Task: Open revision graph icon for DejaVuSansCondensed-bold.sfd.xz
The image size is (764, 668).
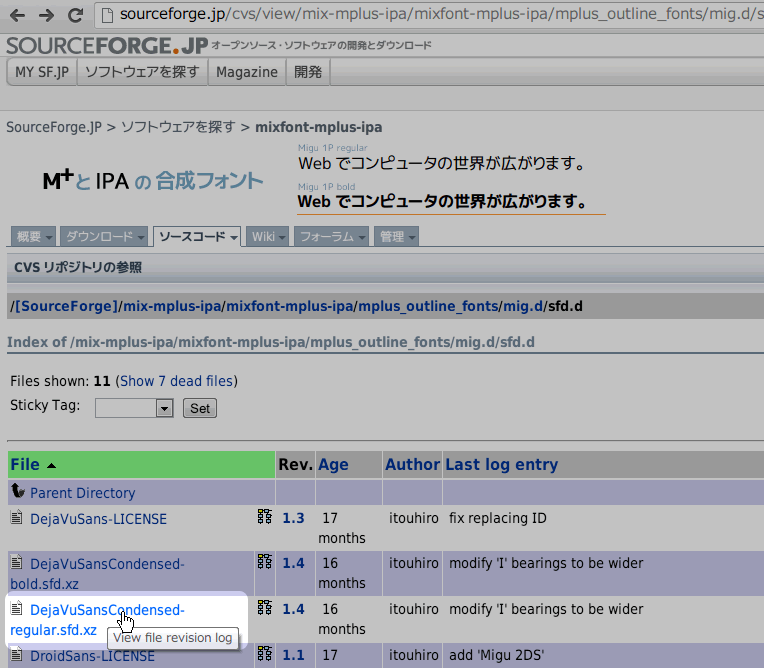Action: click(x=265, y=562)
